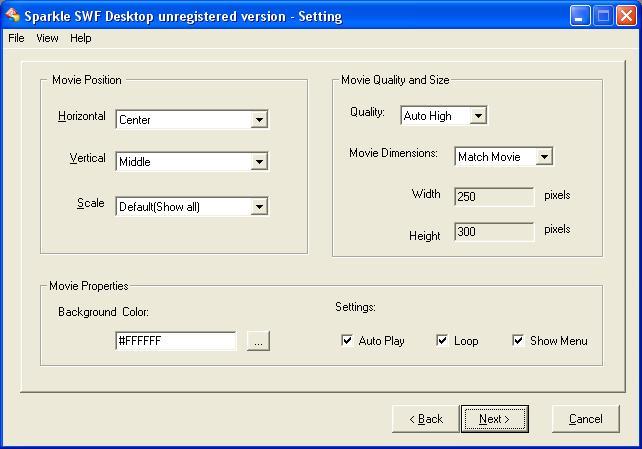Cancel the settings wizard
Screen dimensions: 642x449
pos(585,419)
